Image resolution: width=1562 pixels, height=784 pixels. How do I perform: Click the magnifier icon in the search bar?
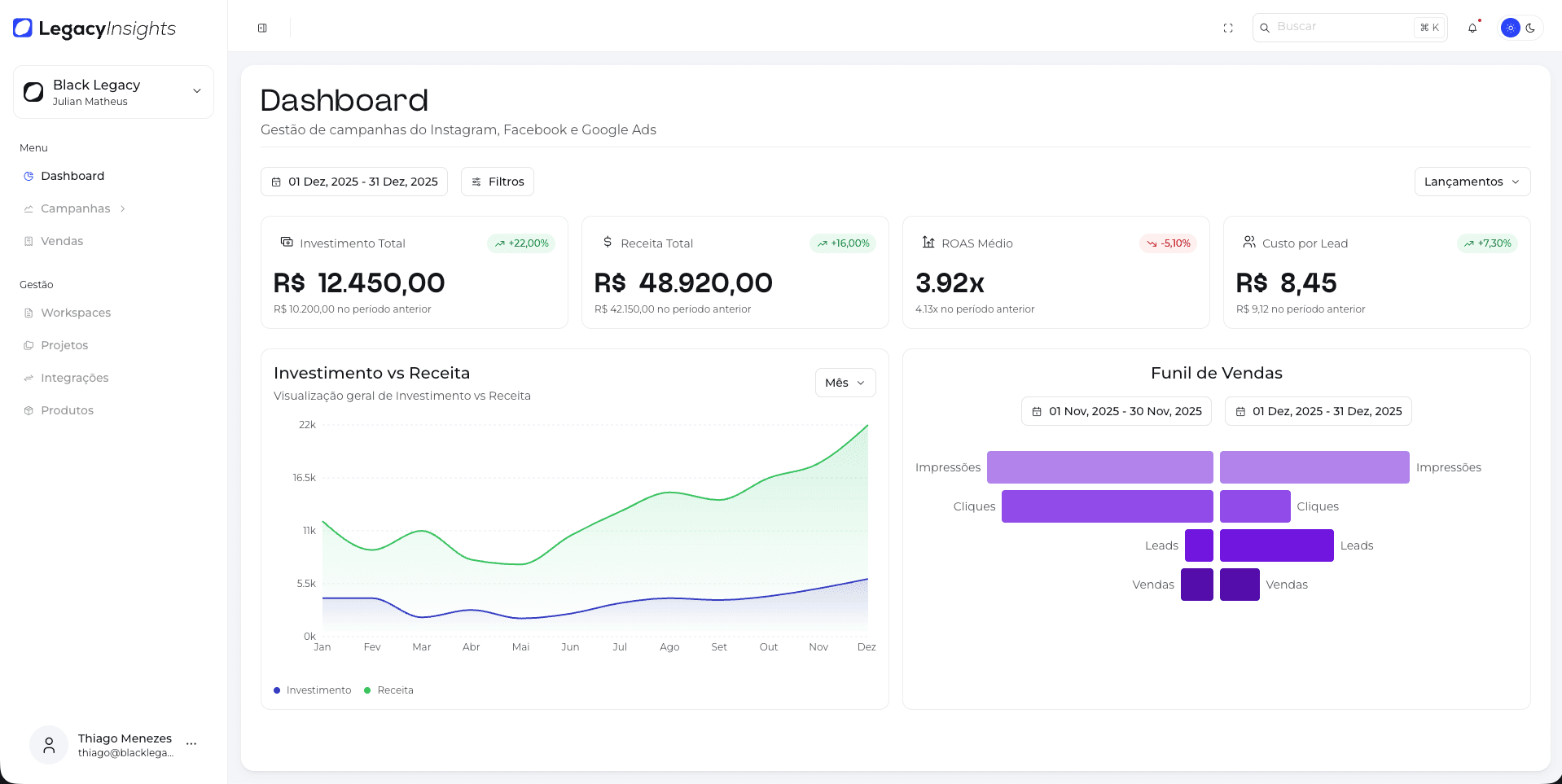point(1265,27)
